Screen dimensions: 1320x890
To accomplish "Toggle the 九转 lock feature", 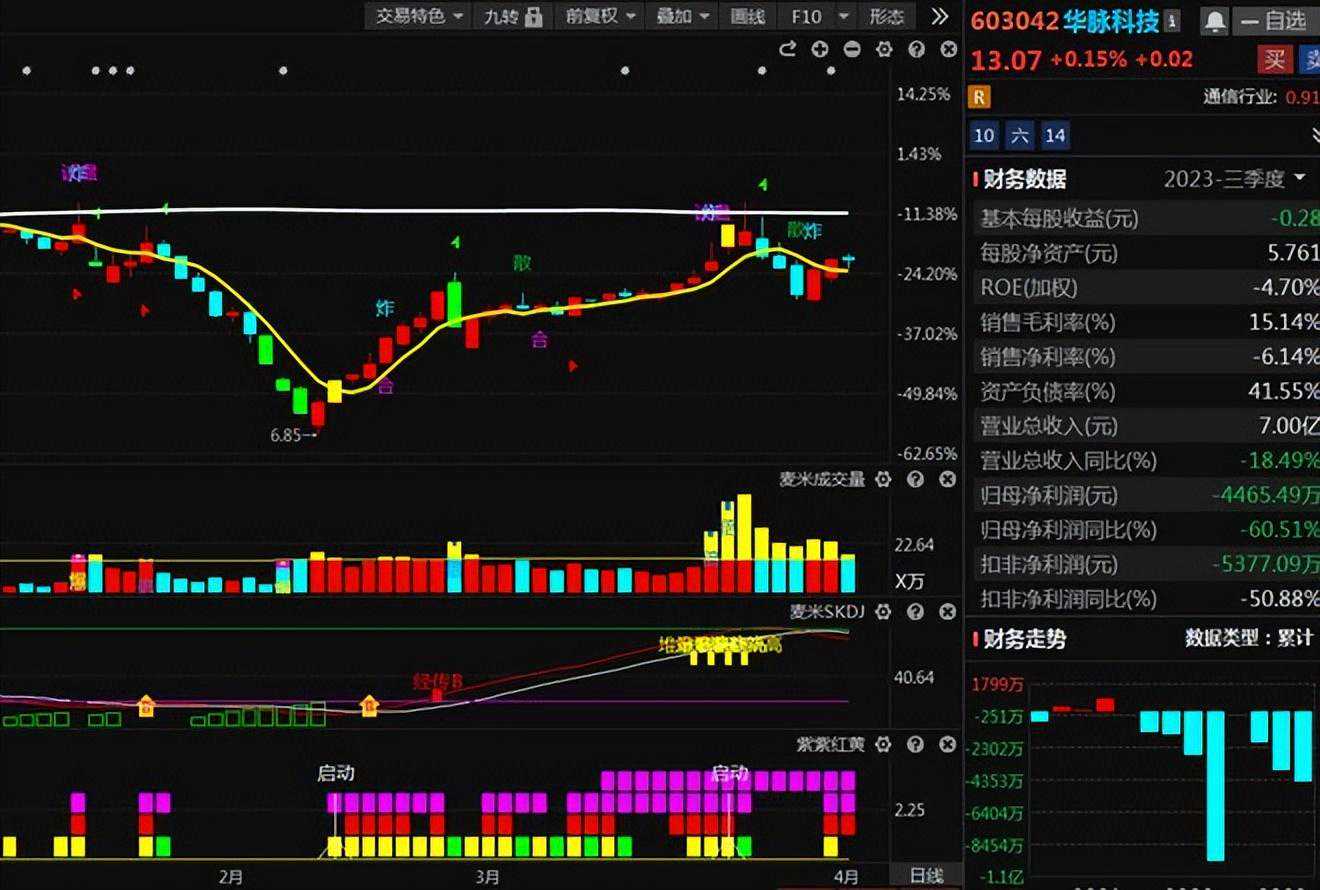I will point(512,16).
